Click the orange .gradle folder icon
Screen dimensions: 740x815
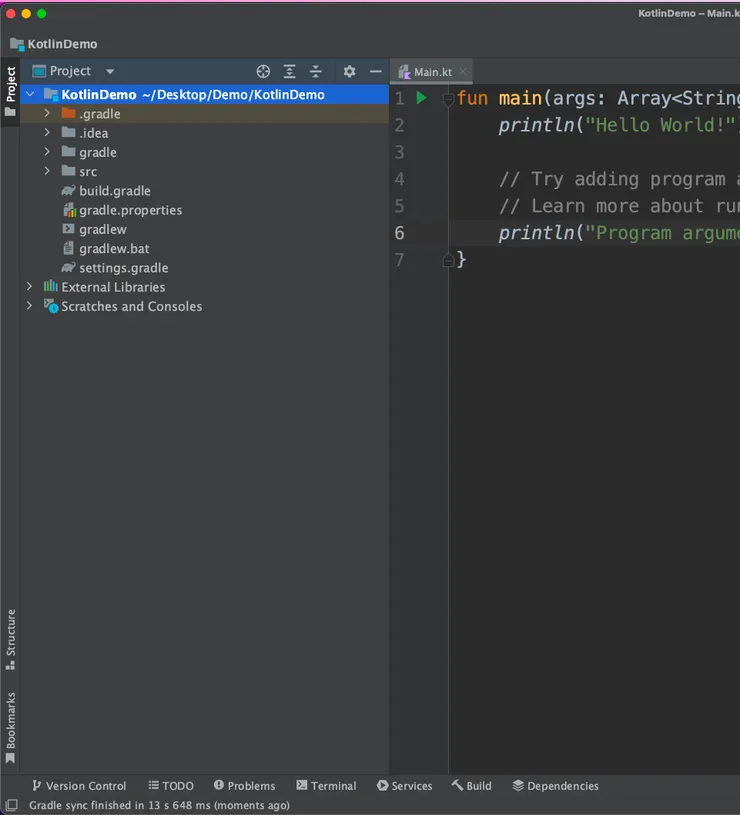click(x=69, y=113)
